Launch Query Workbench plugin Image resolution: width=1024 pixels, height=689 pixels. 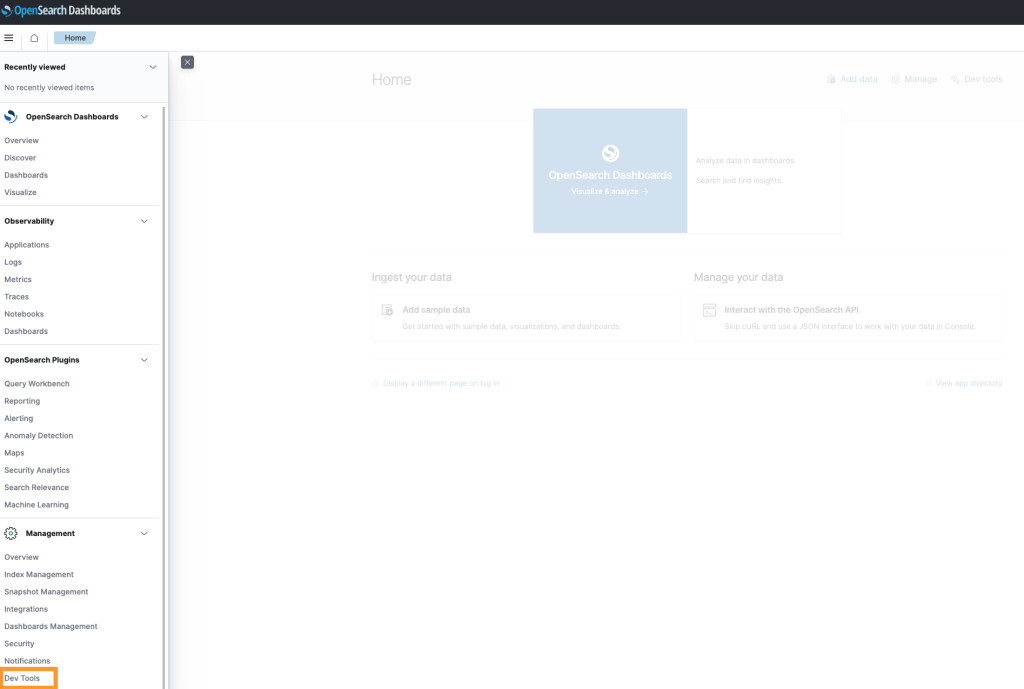click(37, 384)
